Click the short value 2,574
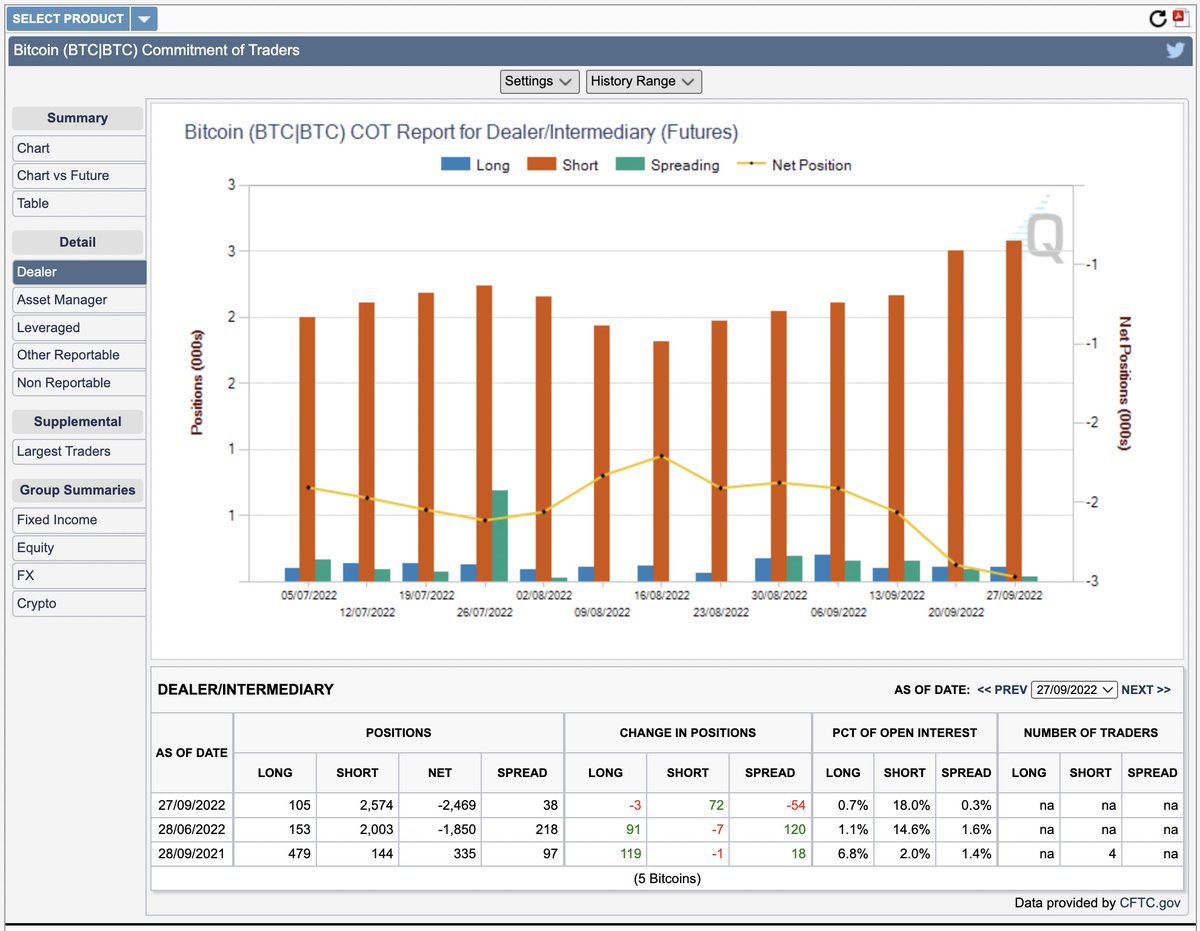 pyautogui.click(x=375, y=805)
